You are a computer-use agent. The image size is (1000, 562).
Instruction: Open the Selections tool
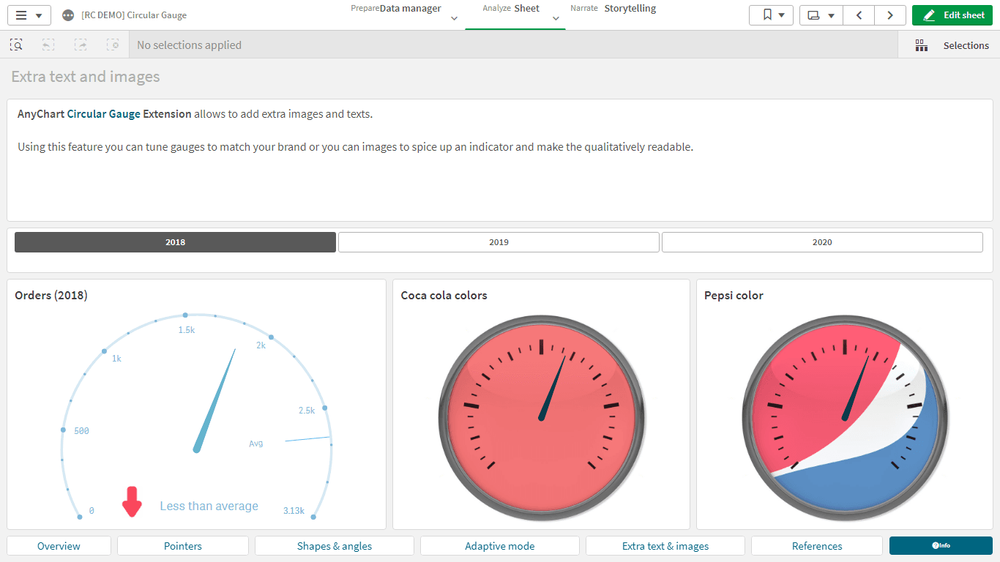pos(952,45)
